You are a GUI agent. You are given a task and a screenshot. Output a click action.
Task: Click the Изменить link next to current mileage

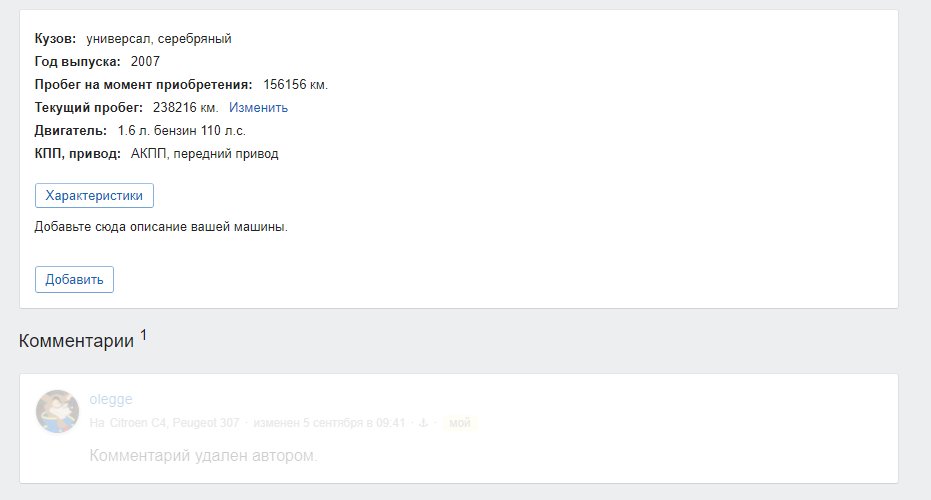click(x=258, y=107)
